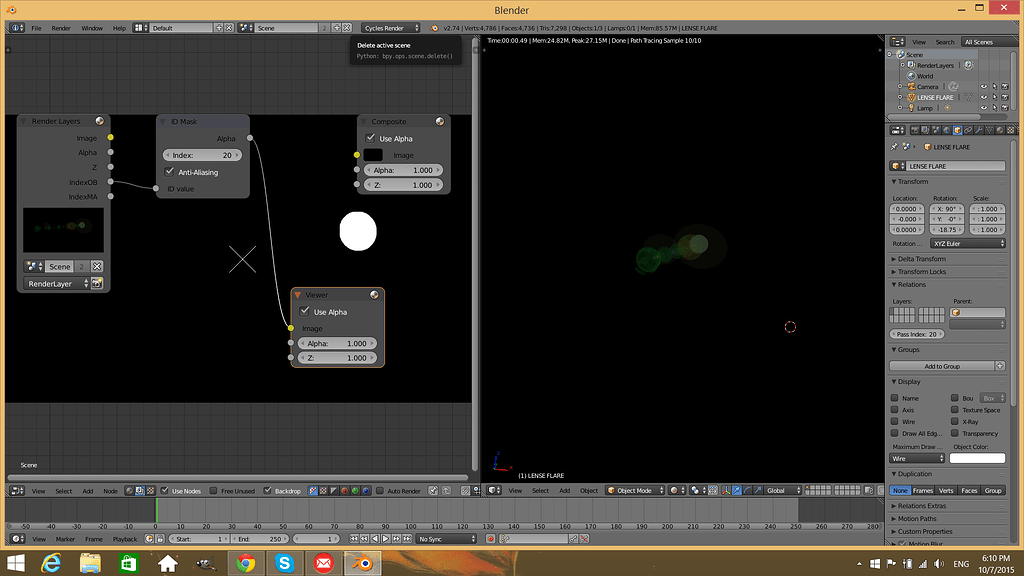Enable the X-Ray display checkbox
Image resolution: width=1024 pixels, height=576 pixels.
955,421
